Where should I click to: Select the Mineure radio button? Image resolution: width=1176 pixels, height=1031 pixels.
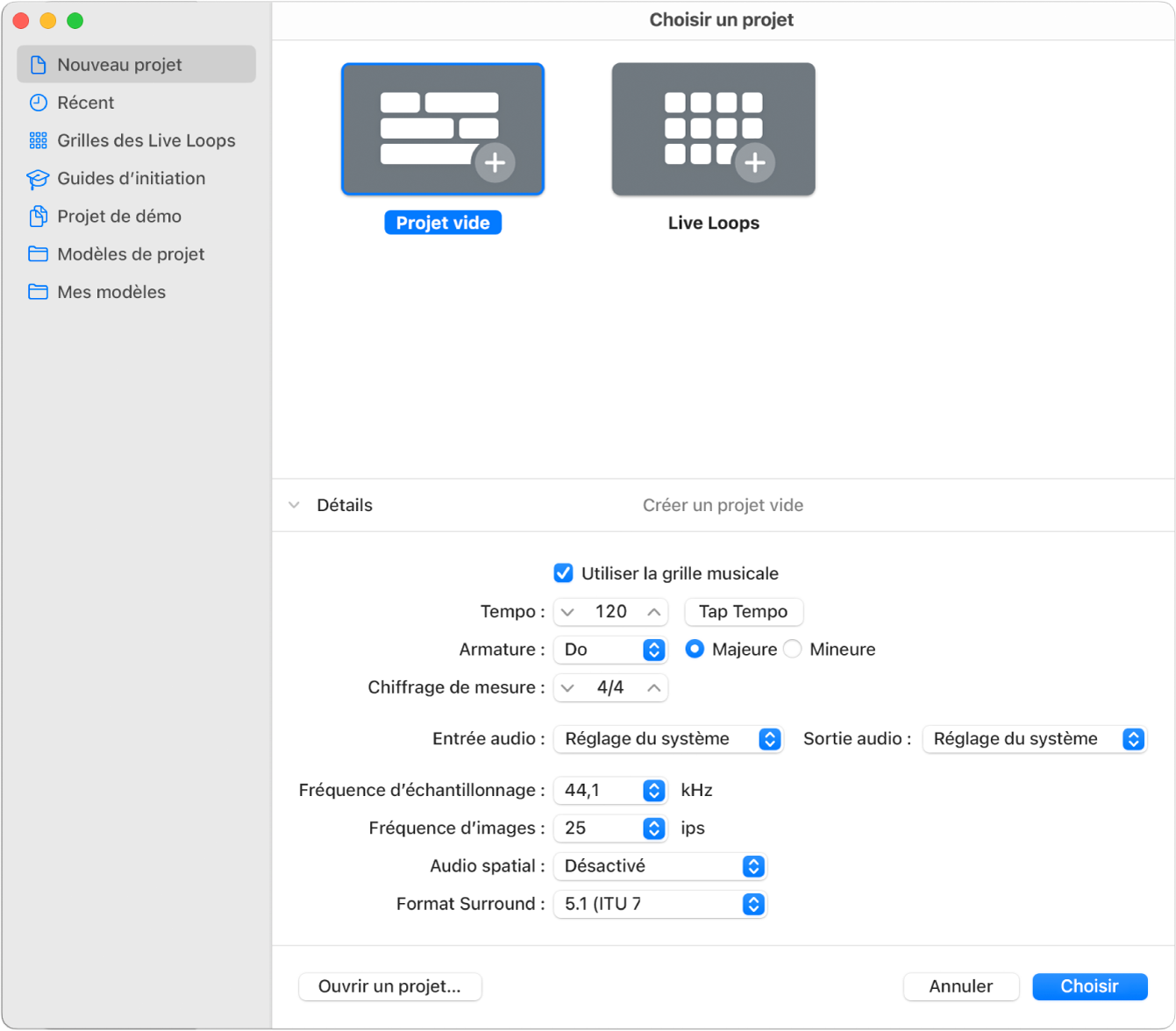[793, 650]
